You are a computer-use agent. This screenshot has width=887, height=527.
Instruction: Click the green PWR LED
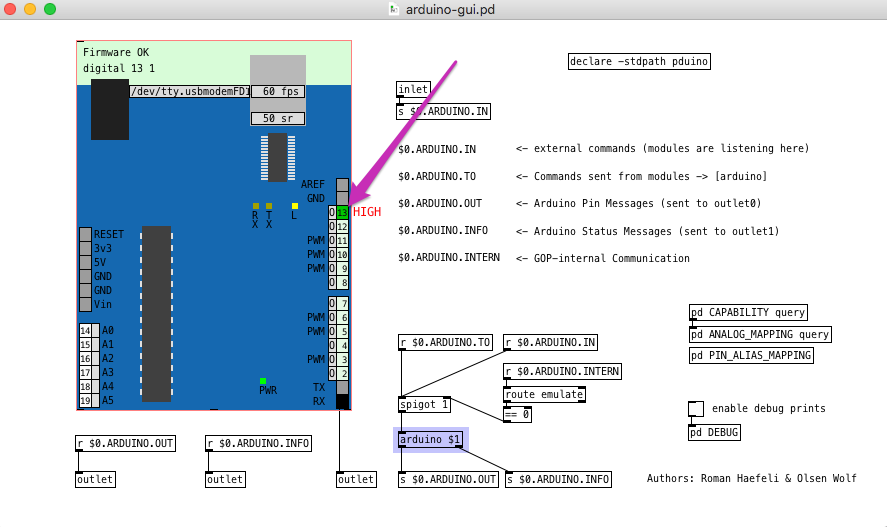[263, 381]
